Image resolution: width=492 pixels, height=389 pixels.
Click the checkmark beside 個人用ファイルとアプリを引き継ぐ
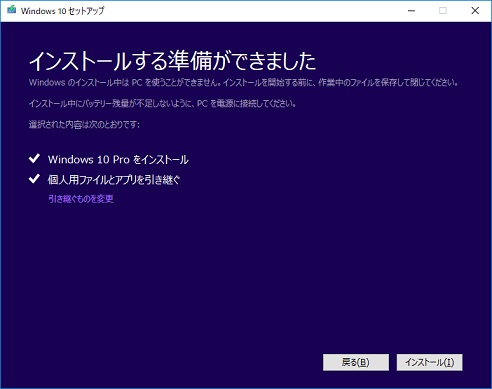tap(34, 179)
